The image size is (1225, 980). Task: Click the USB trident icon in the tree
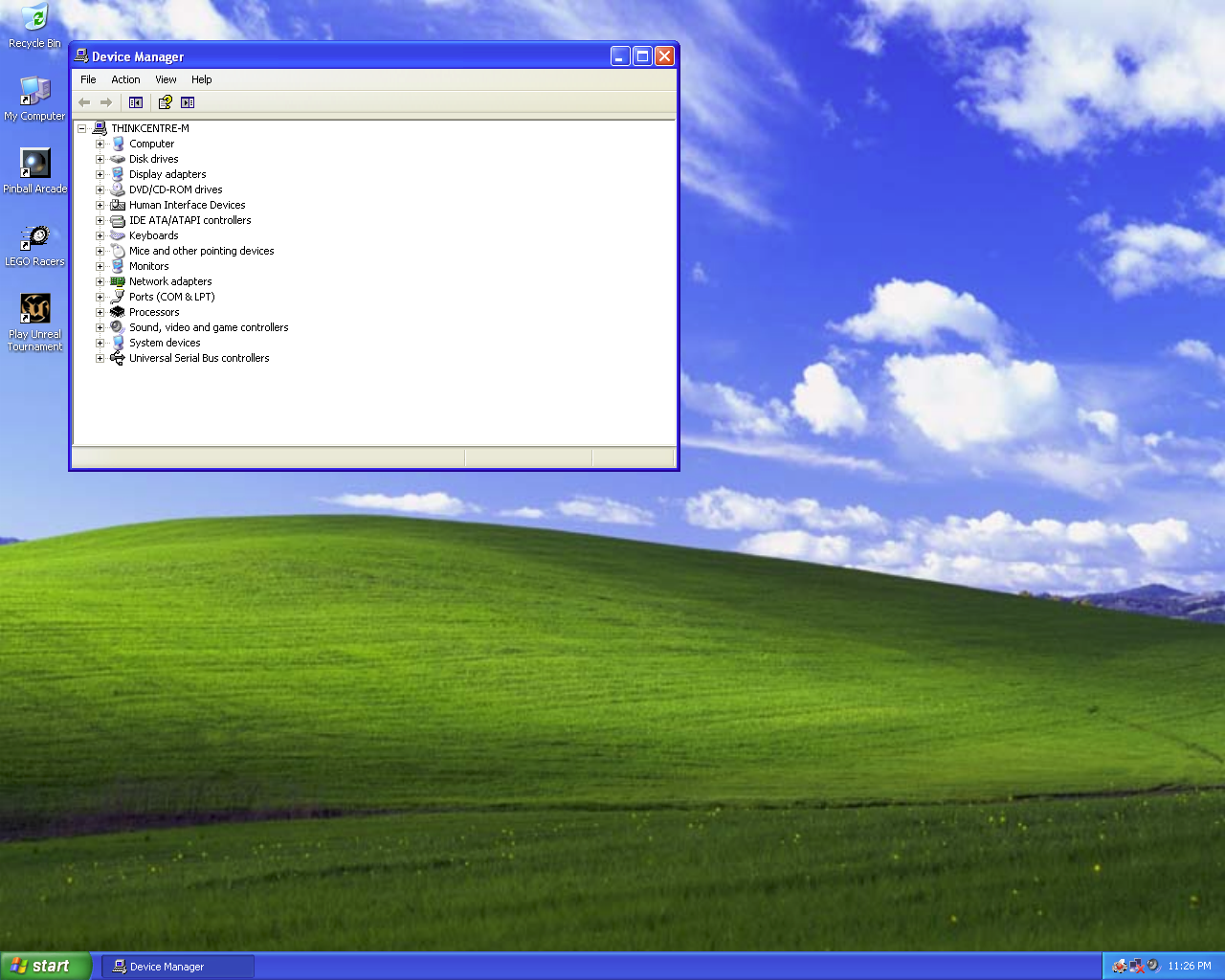[x=118, y=358]
